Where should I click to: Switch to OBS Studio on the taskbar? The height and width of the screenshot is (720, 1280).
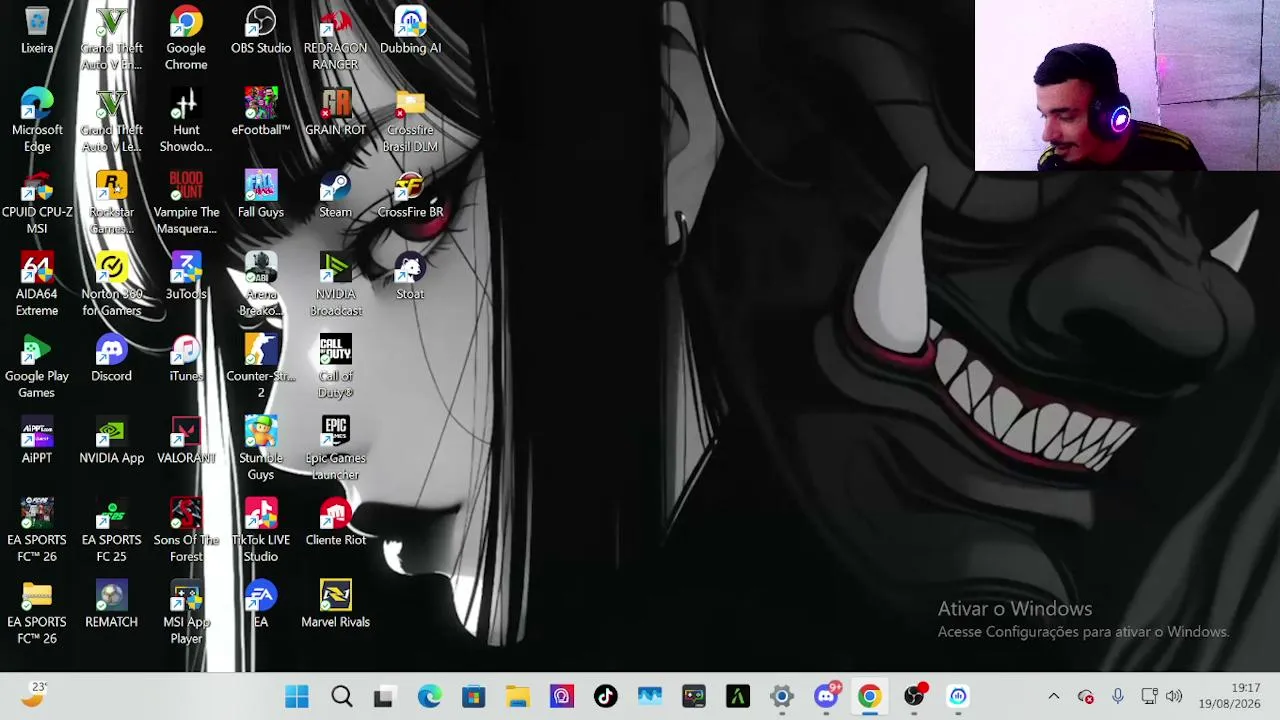pyautogui.click(x=914, y=696)
